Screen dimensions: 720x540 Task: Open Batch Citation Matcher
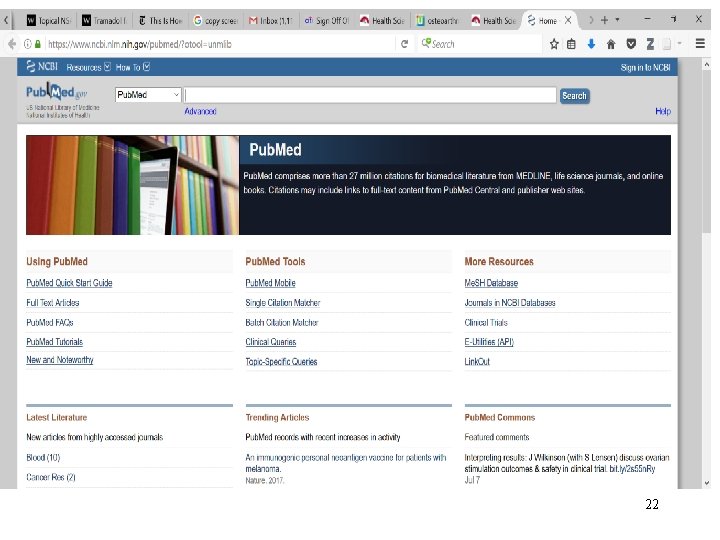click(282, 322)
